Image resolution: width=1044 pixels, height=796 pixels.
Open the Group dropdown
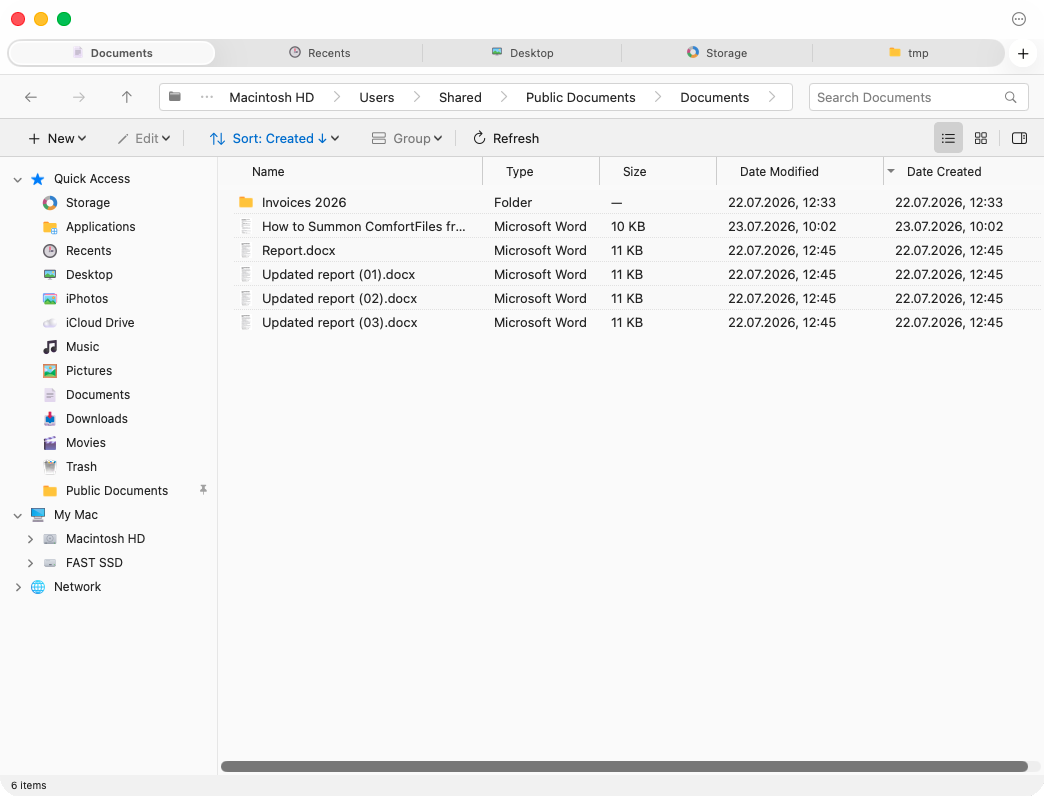pos(407,138)
